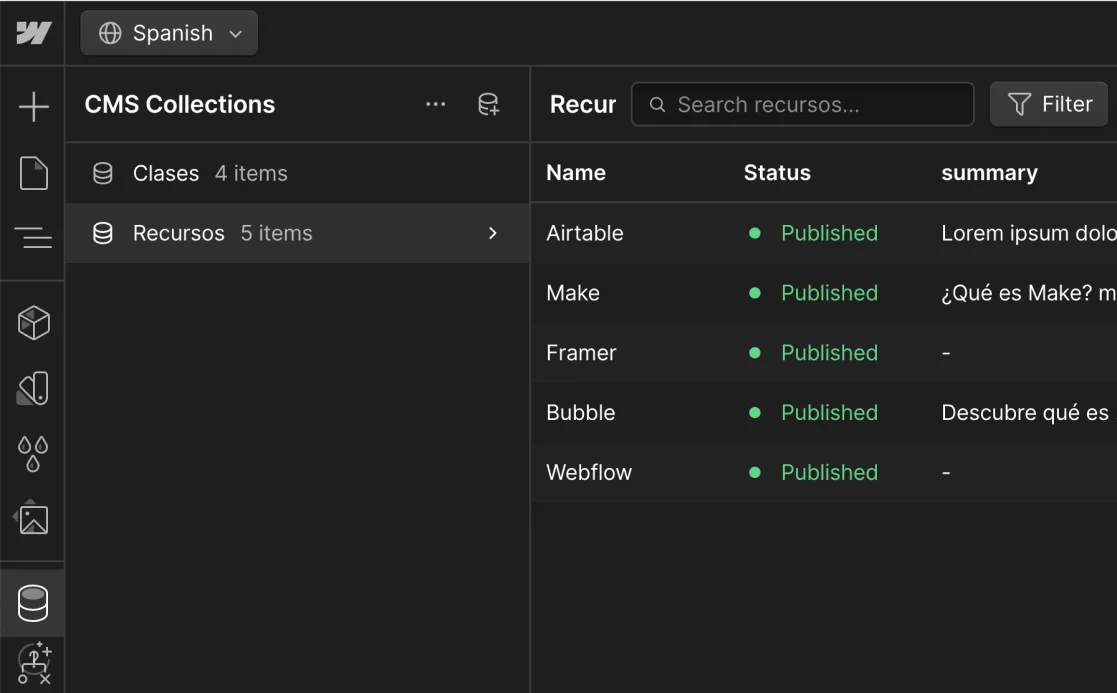Open the Logic flows panel
1117x693 pixels.
pyautogui.click(x=34, y=663)
